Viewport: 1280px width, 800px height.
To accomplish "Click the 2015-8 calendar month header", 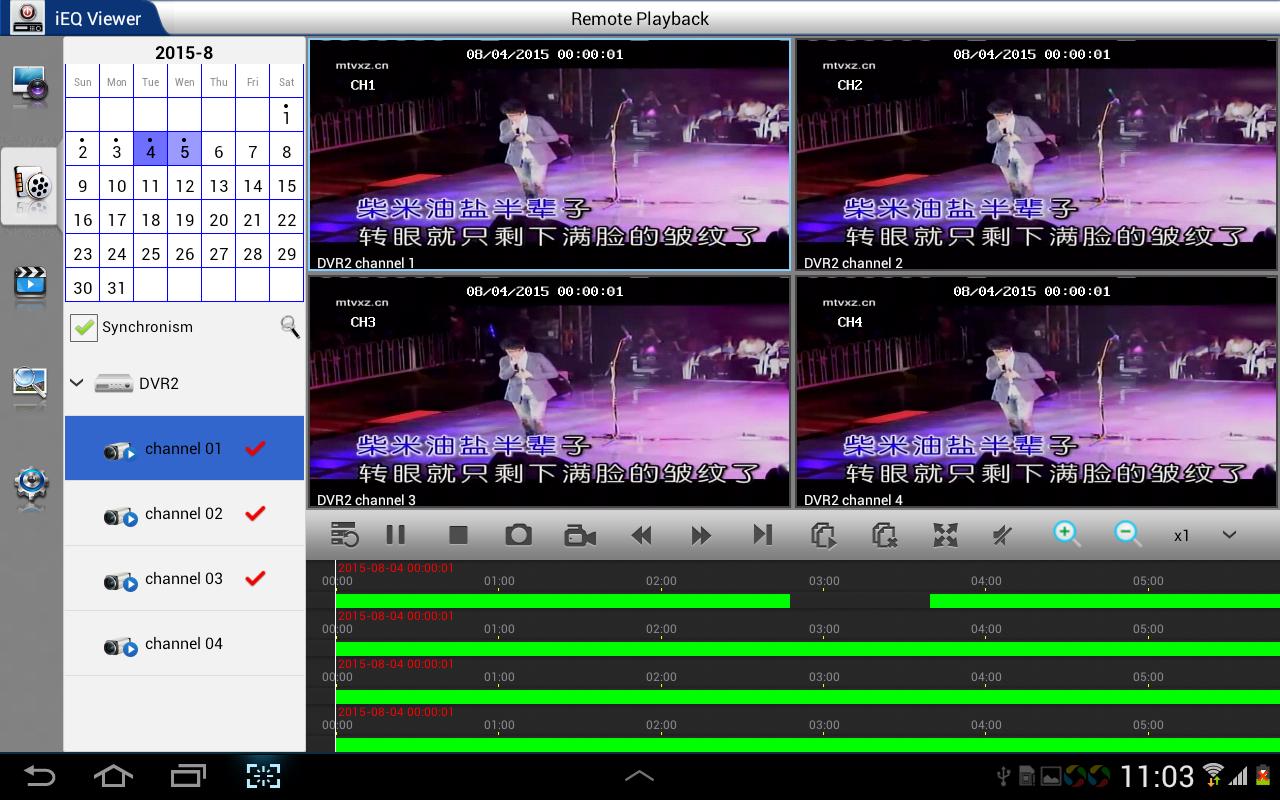I will point(184,52).
